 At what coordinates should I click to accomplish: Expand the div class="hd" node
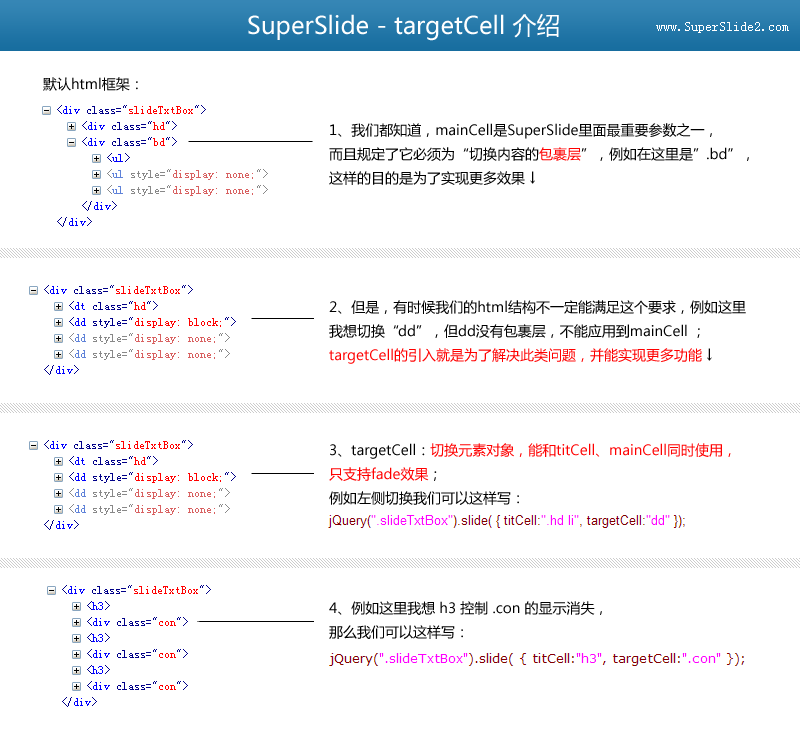72,126
